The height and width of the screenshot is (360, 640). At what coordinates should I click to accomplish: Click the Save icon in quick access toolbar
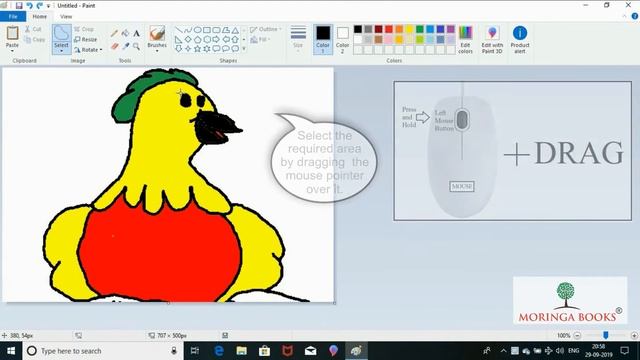click(19, 6)
